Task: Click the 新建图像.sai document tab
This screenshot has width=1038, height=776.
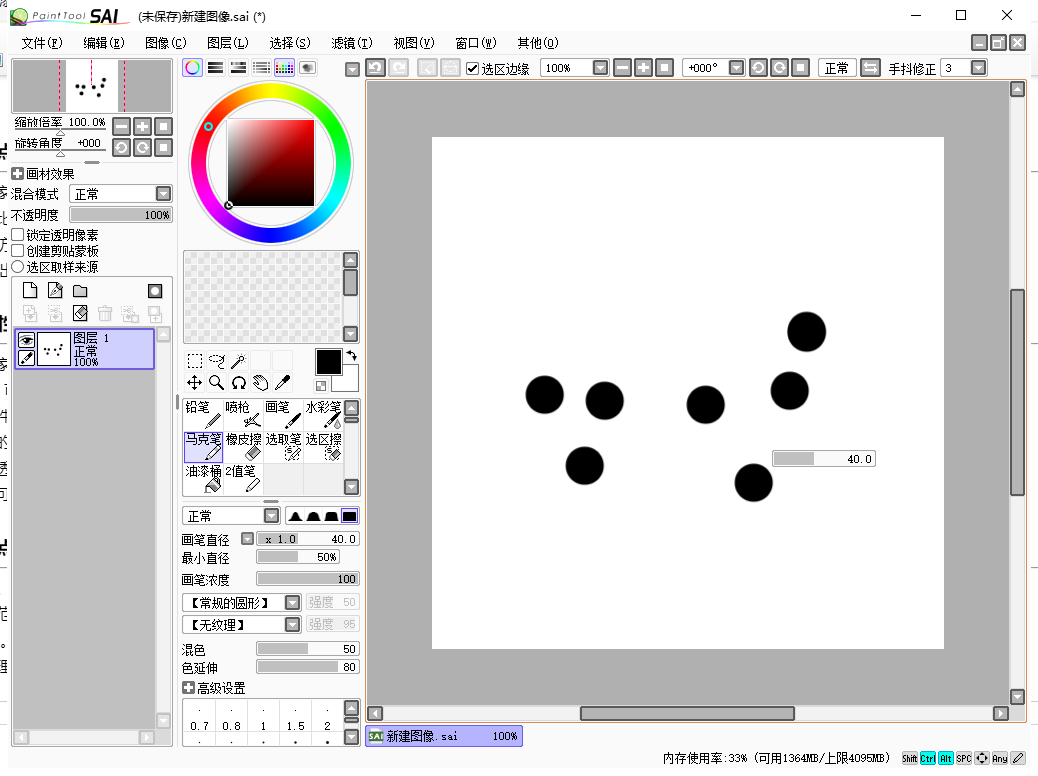Action: tap(443, 736)
